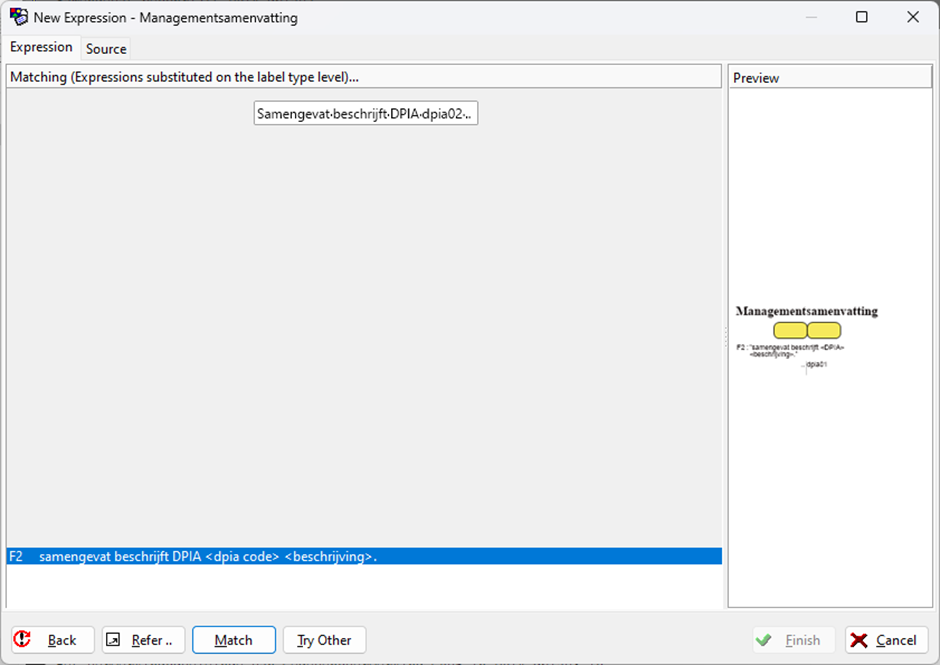Click the green checkmark Finish icon

pyautogui.click(x=764, y=640)
